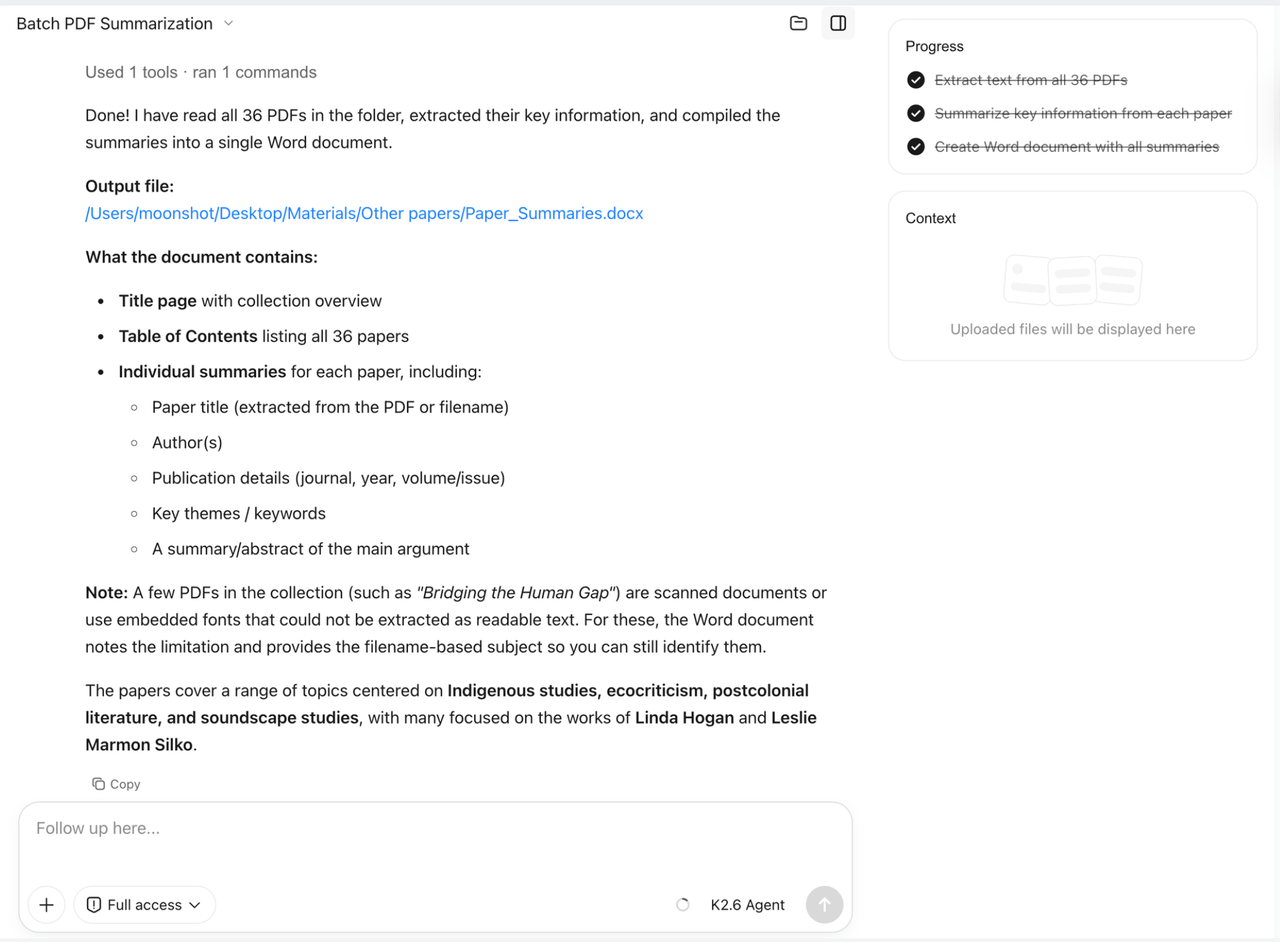
Task: Open the Full access permission dropdown
Action: click(x=145, y=905)
